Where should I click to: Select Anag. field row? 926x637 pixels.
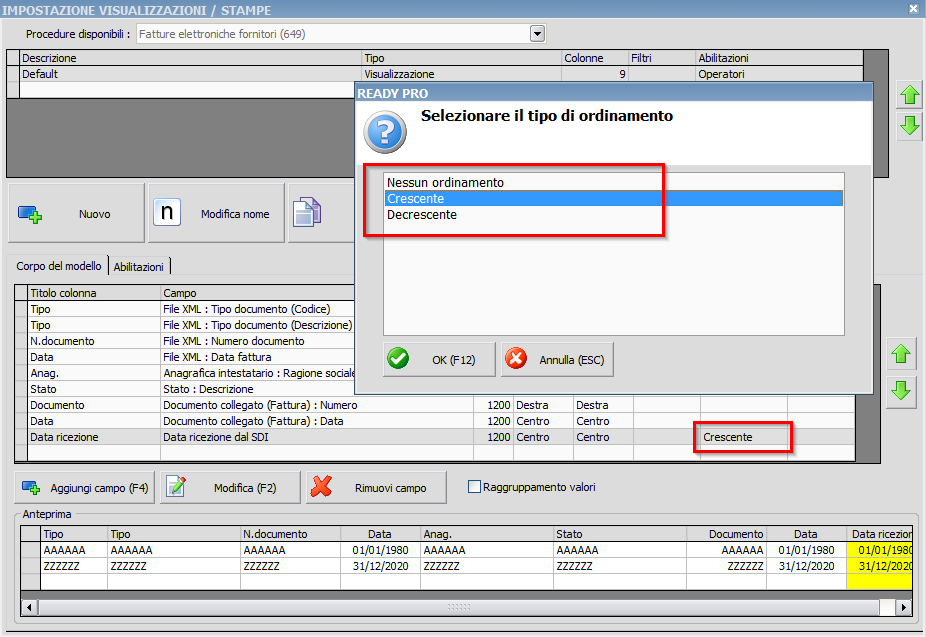tap(185, 373)
